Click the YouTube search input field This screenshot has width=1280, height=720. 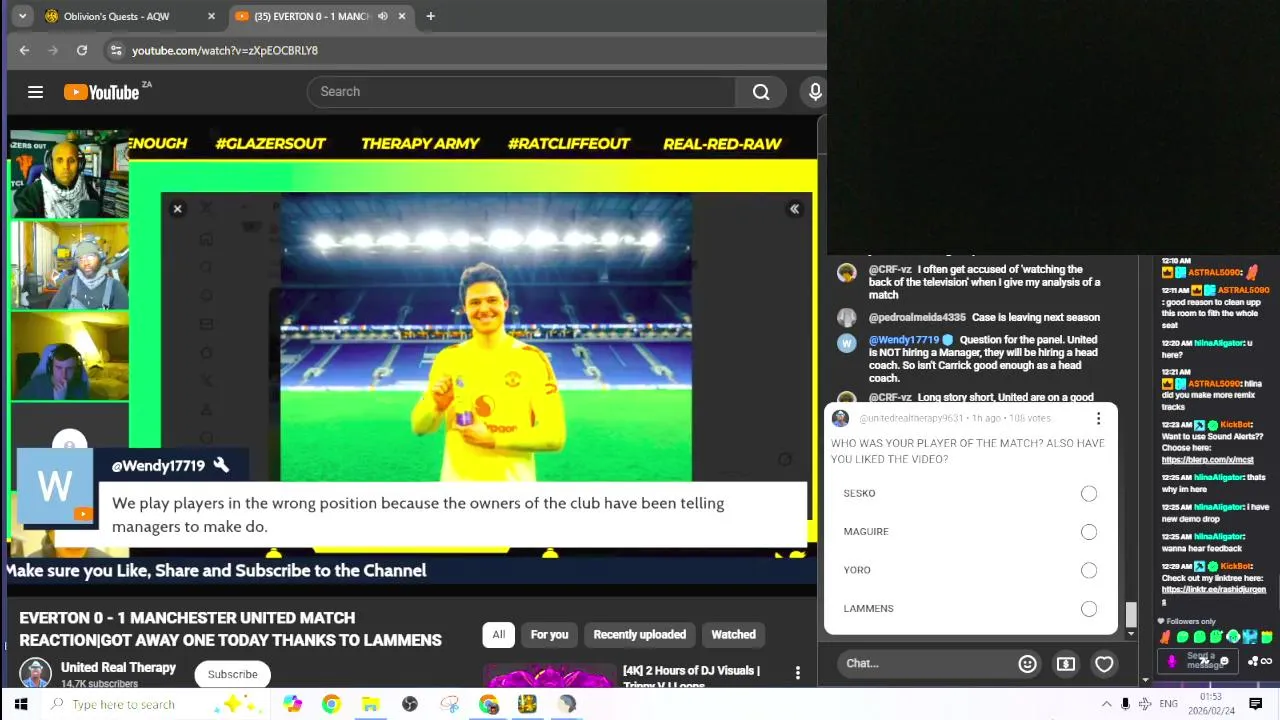click(521, 92)
